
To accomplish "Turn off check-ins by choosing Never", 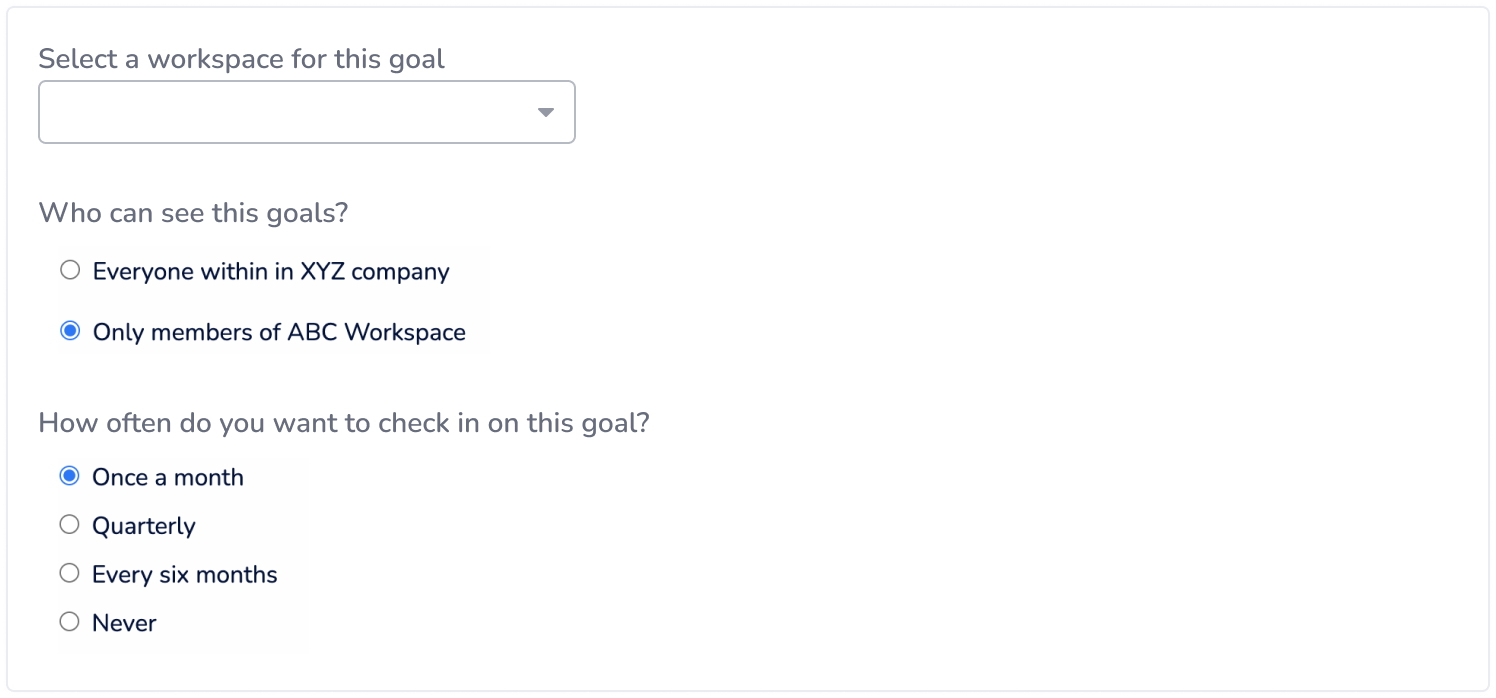I will [69, 622].
